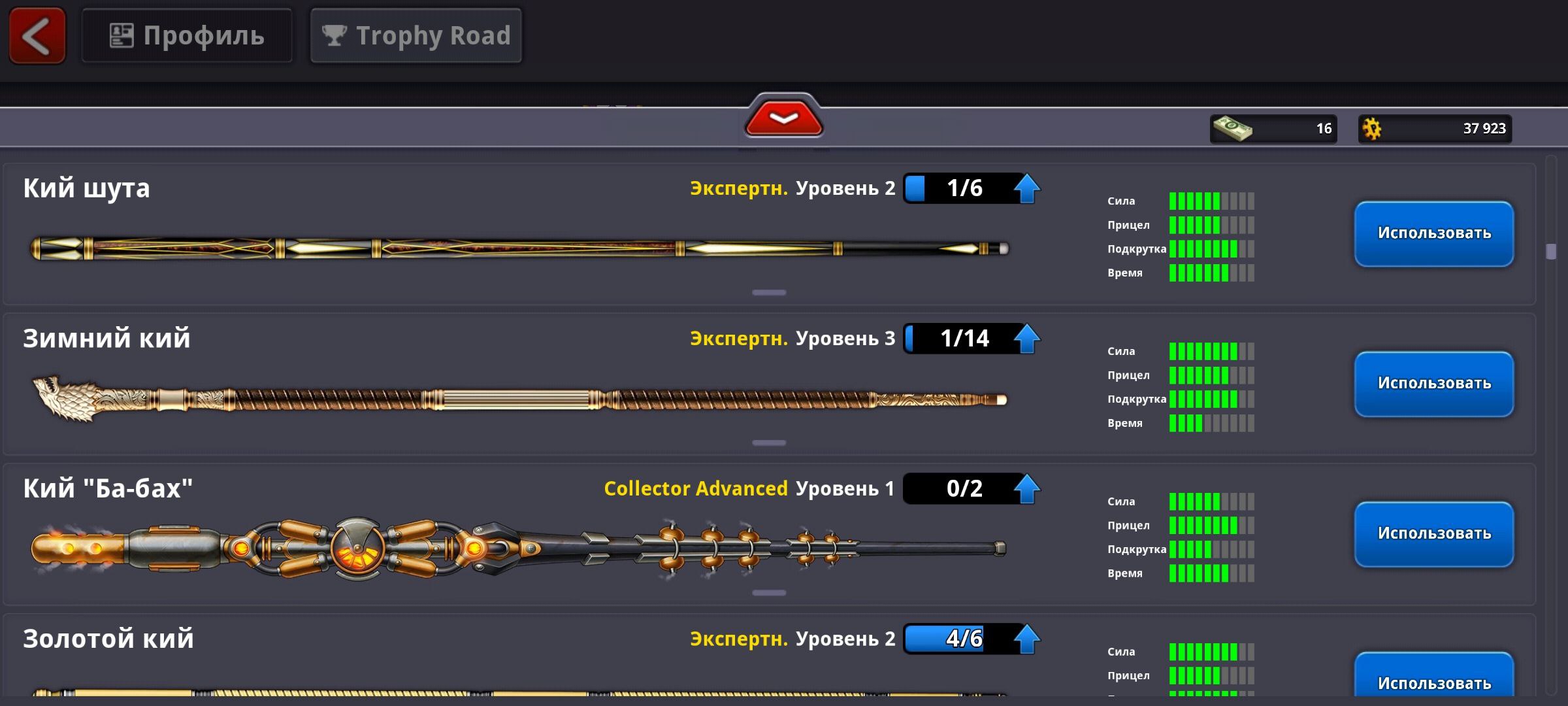1568x706 pixels.
Task: Collapse the panel with the red chevron
Action: [784, 118]
